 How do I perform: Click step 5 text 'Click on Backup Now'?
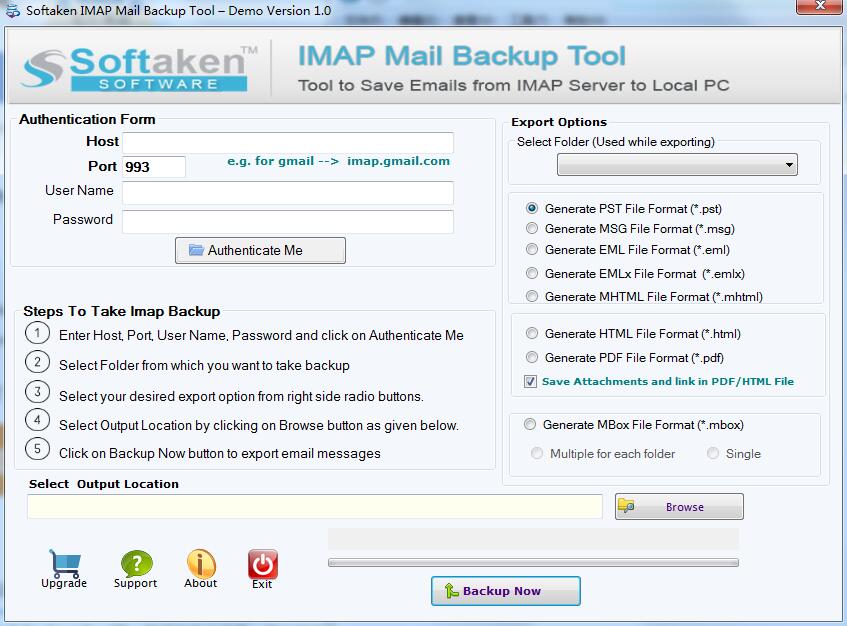(220, 454)
